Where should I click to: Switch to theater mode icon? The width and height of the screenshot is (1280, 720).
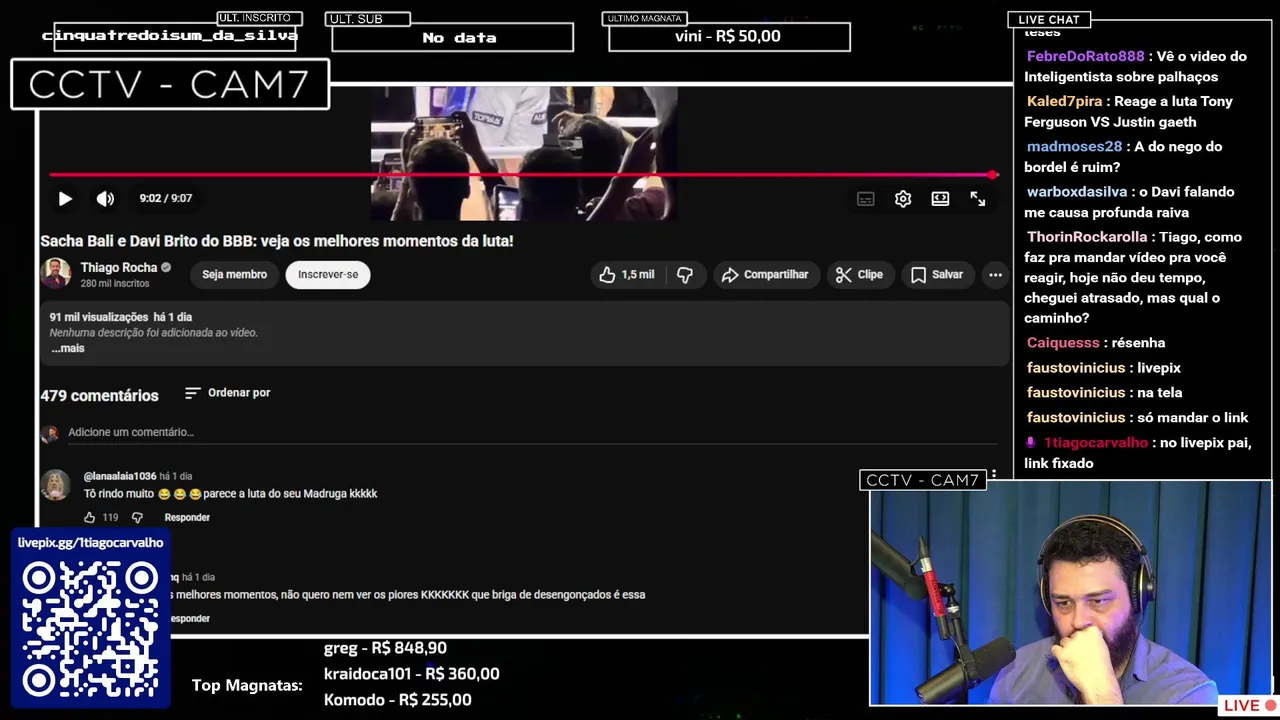point(940,199)
